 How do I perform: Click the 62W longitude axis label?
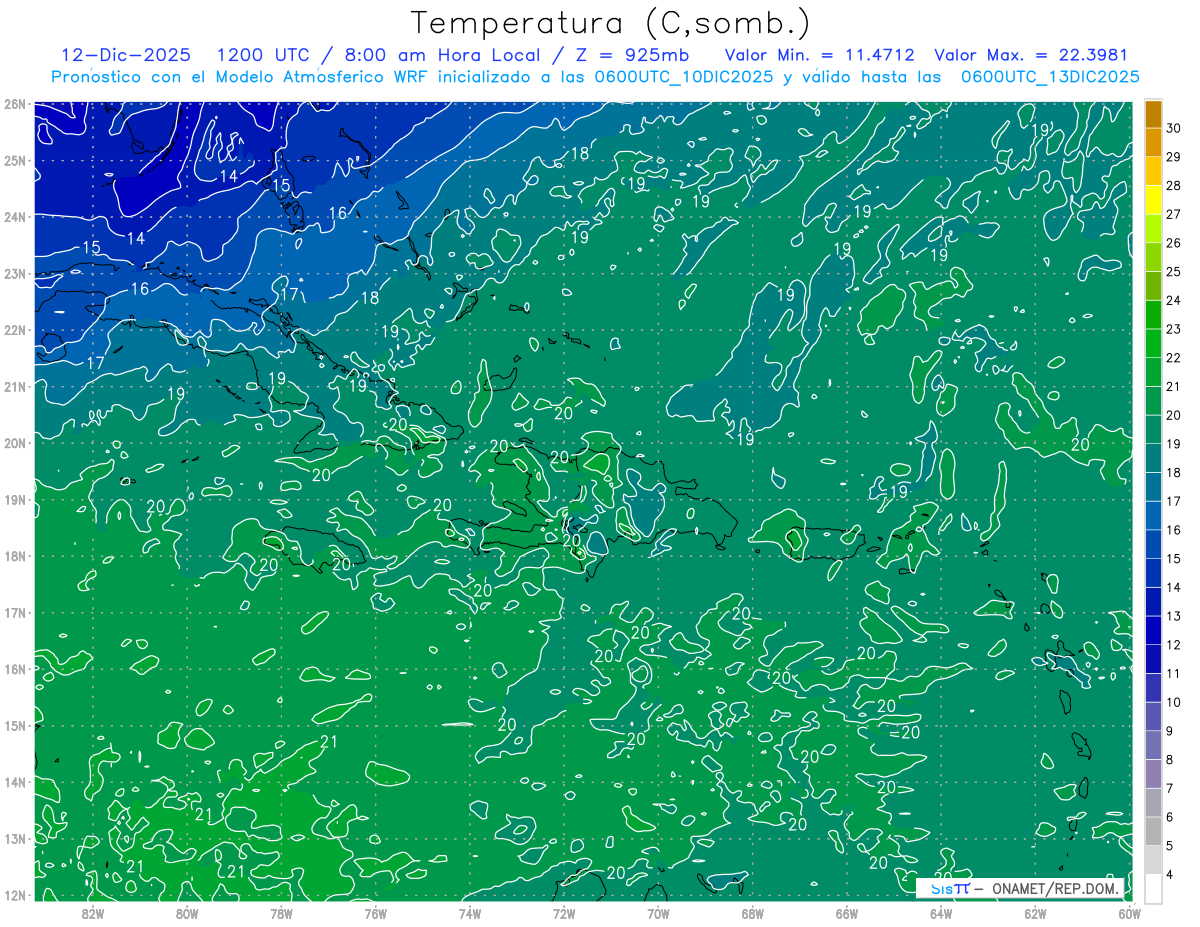coord(1035,913)
